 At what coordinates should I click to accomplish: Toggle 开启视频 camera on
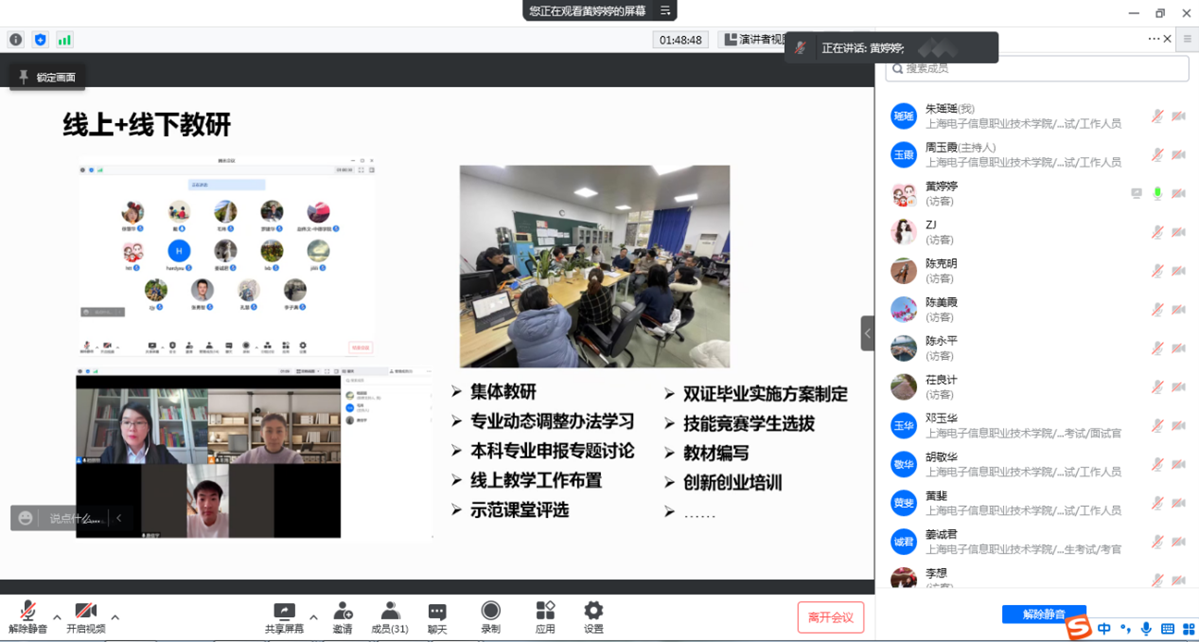86,611
